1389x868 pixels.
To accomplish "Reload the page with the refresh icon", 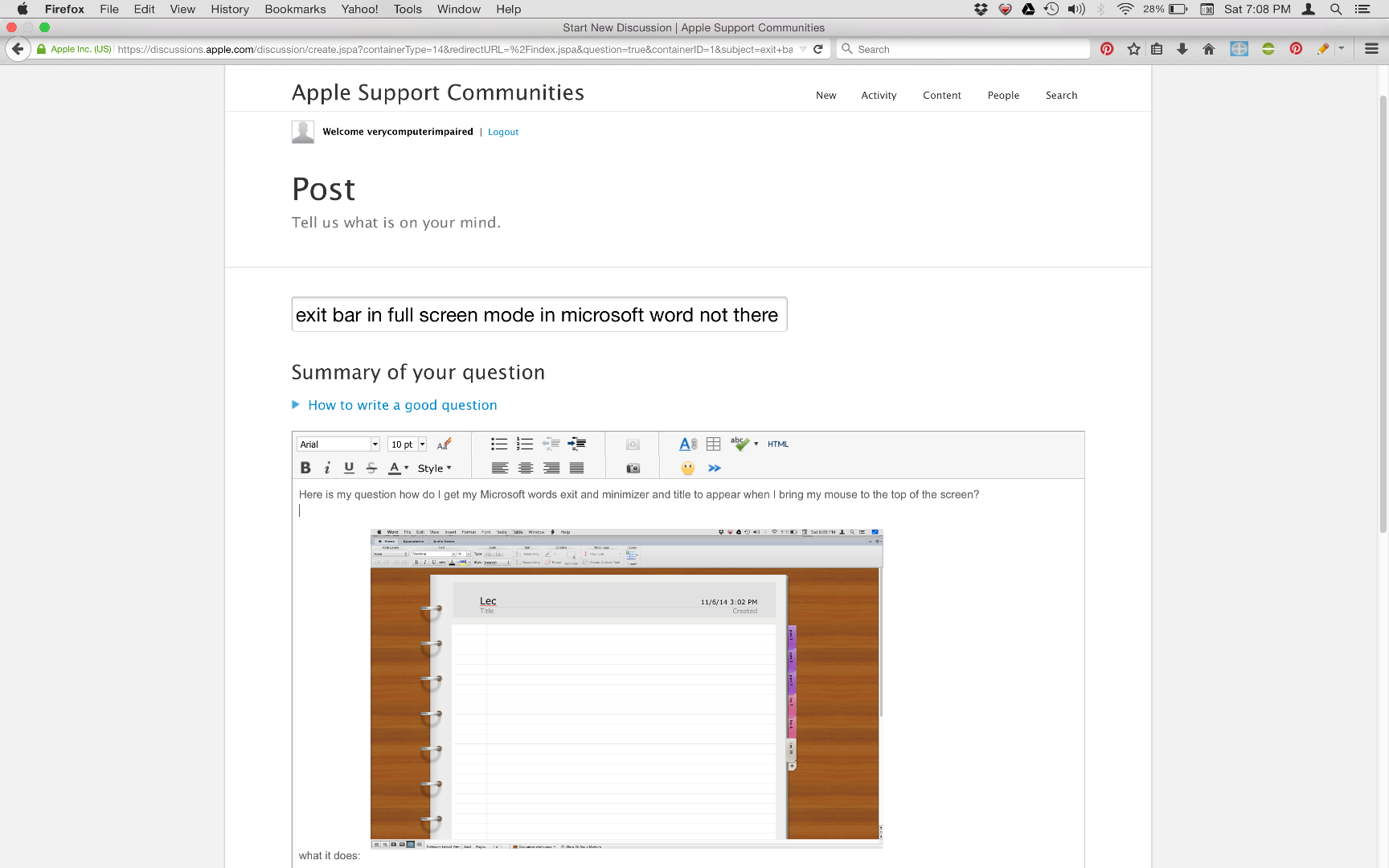I will pyautogui.click(x=817, y=49).
